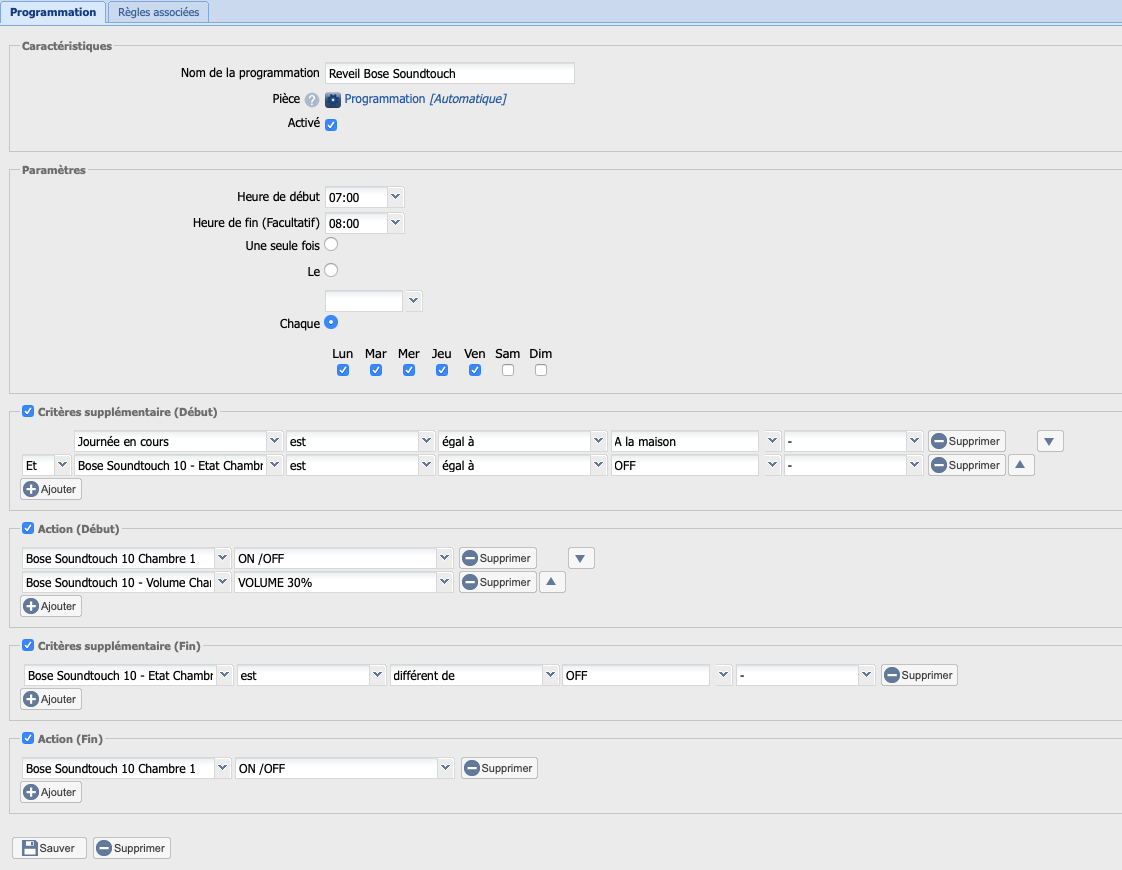Open the Heure de début dropdown
The image size is (1122, 870).
point(395,197)
